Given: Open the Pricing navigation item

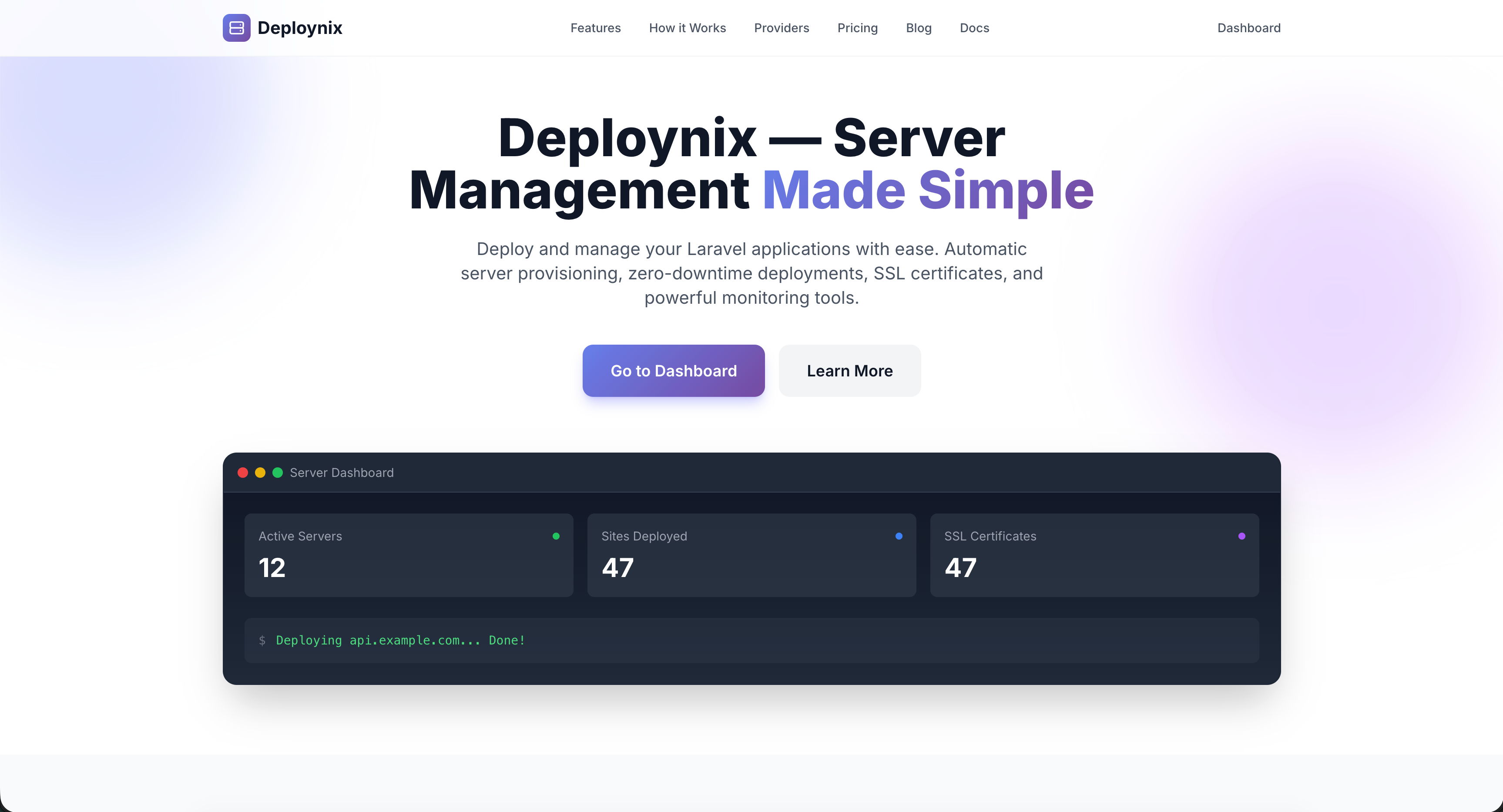Looking at the screenshot, I should pyautogui.click(x=858, y=27).
